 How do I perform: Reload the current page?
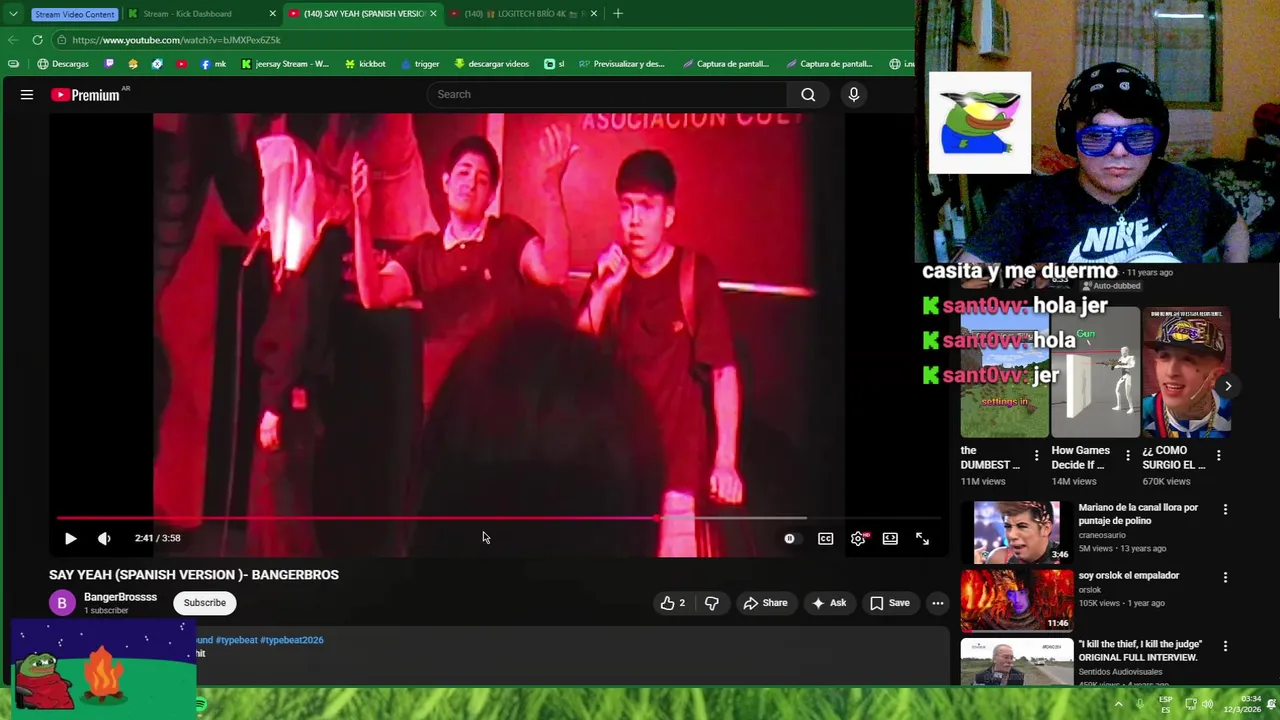point(37,40)
